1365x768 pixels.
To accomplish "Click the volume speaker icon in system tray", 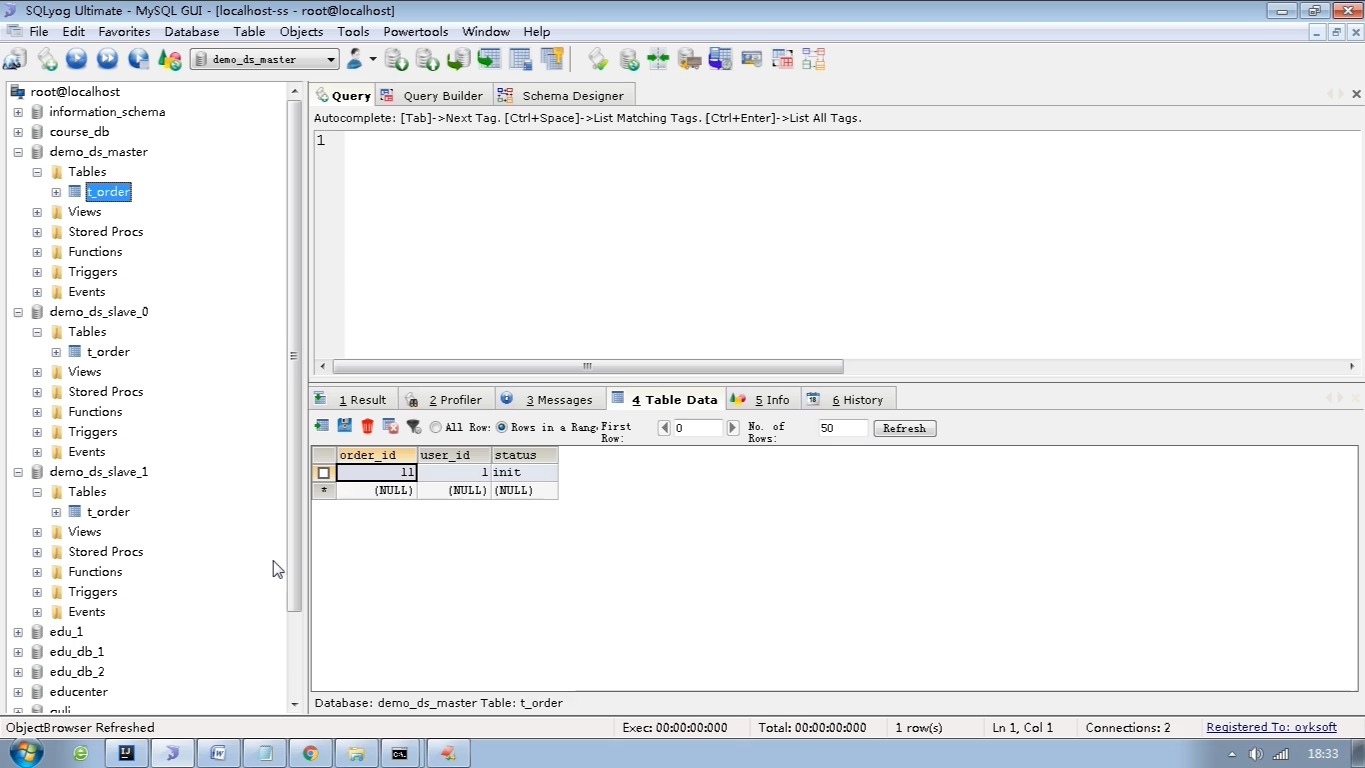I will click(x=1256, y=754).
